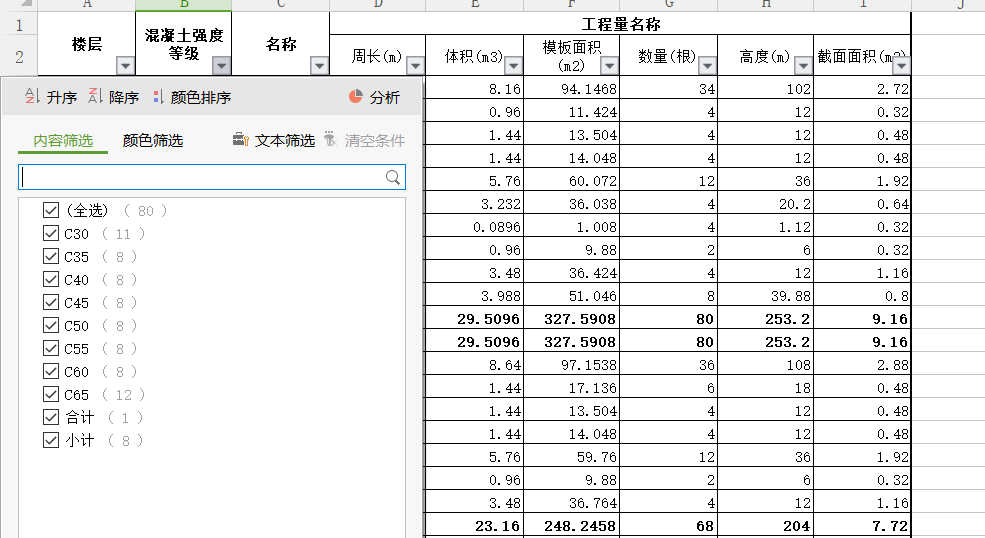Open the 周长(m) filter dropdown
Screen dimensions: 985x538
[x=415, y=65]
